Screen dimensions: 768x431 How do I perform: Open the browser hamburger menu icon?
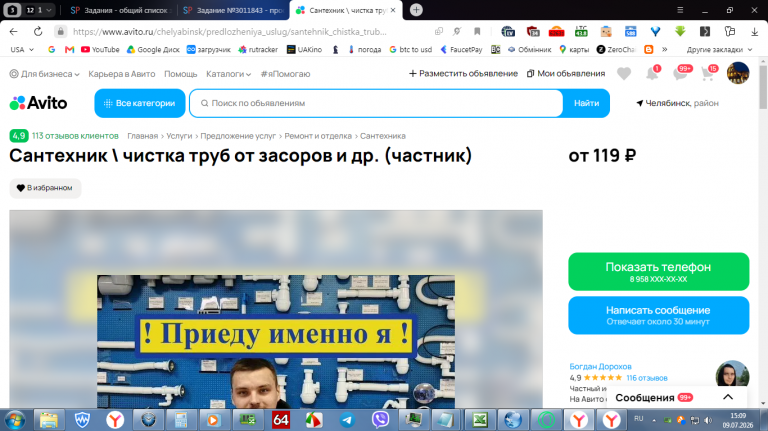(x=680, y=10)
